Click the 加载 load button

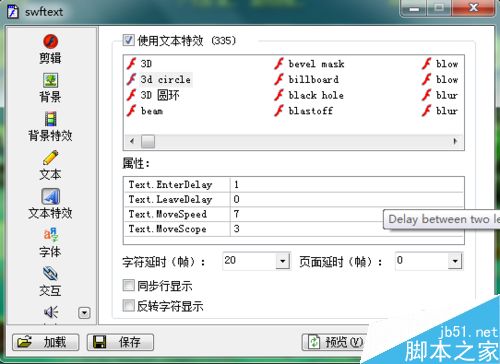pos(46,342)
